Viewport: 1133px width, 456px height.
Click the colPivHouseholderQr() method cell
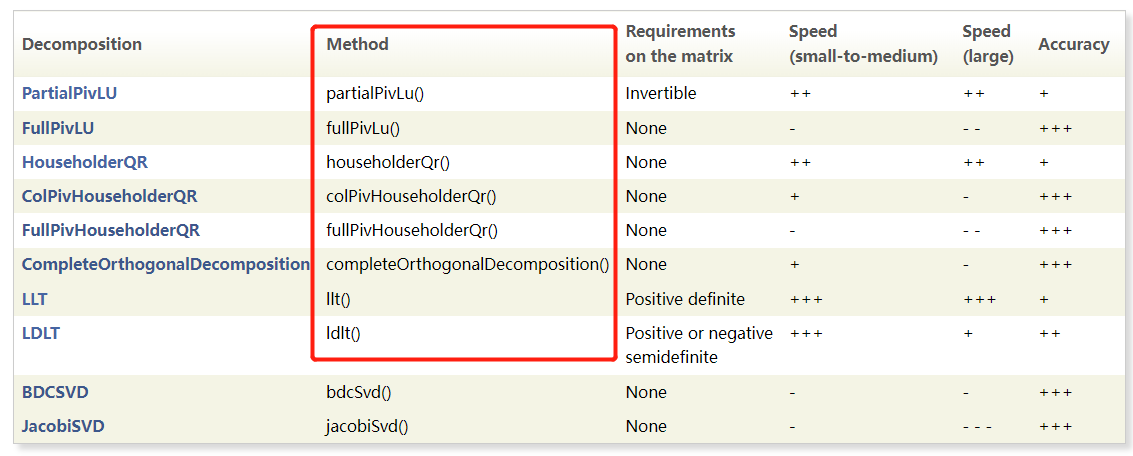pyautogui.click(x=411, y=196)
